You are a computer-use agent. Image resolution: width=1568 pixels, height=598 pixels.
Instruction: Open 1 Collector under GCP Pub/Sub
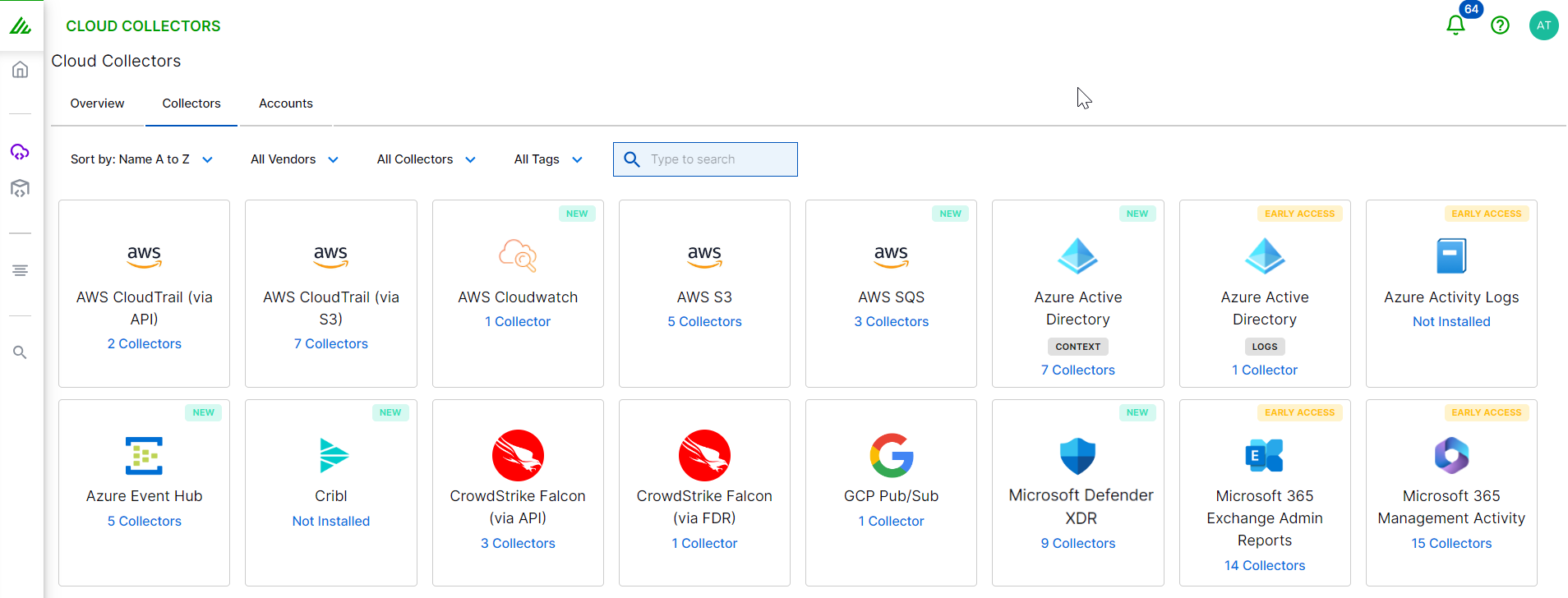(891, 521)
